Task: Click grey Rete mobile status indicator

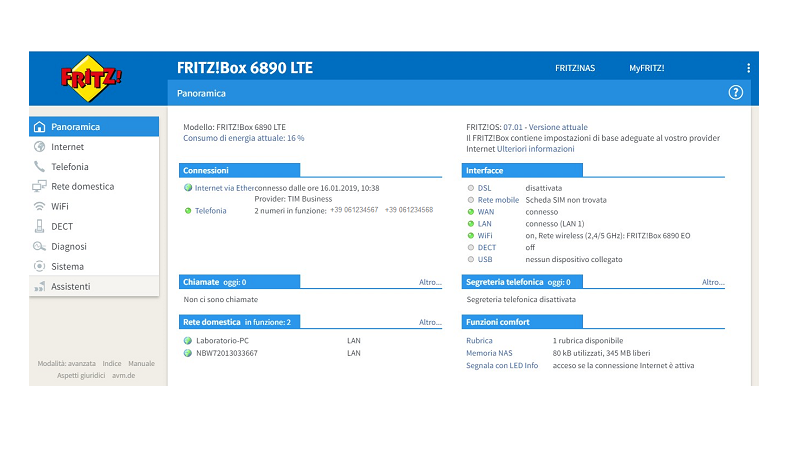Action: click(470, 200)
